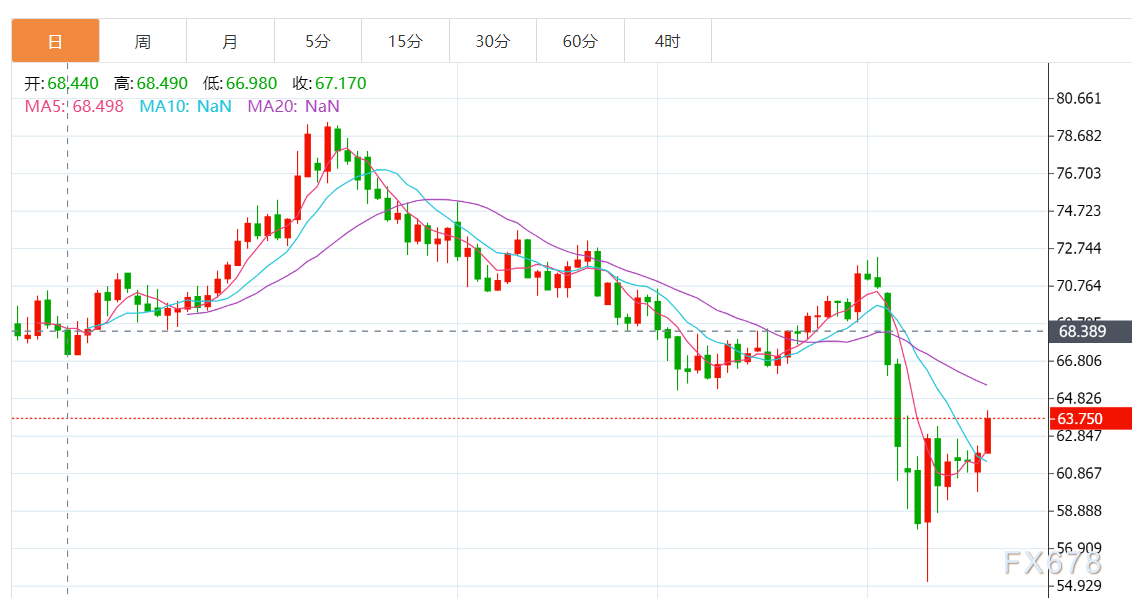
Task: Switch to the 4时 timeframe tab
Action: point(667,41)
